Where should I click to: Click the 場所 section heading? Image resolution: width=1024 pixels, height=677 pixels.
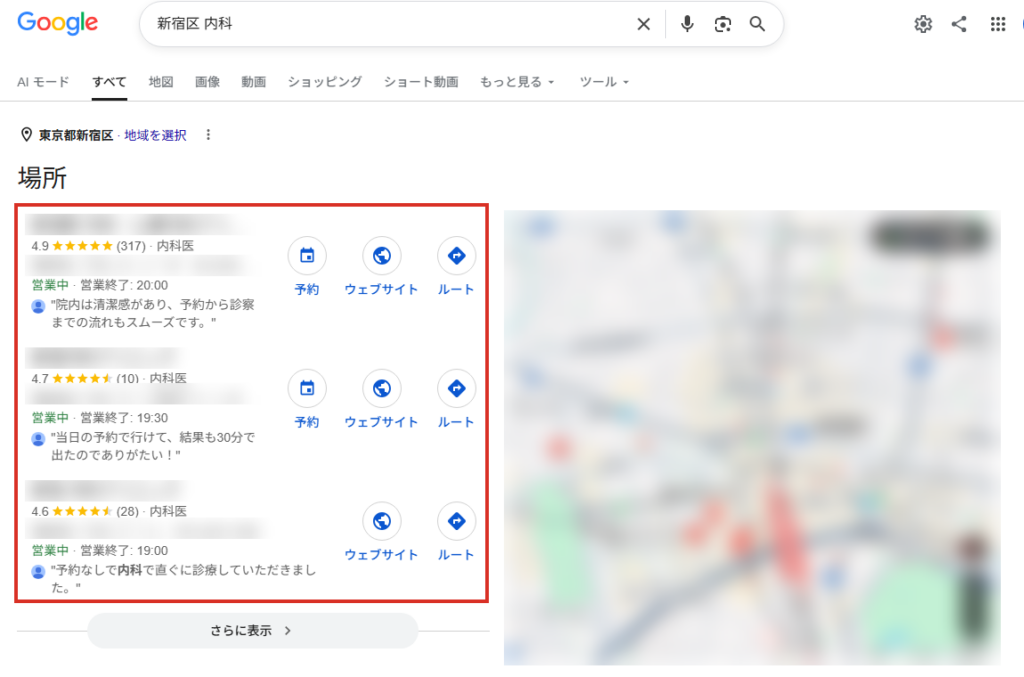point(42,178)
